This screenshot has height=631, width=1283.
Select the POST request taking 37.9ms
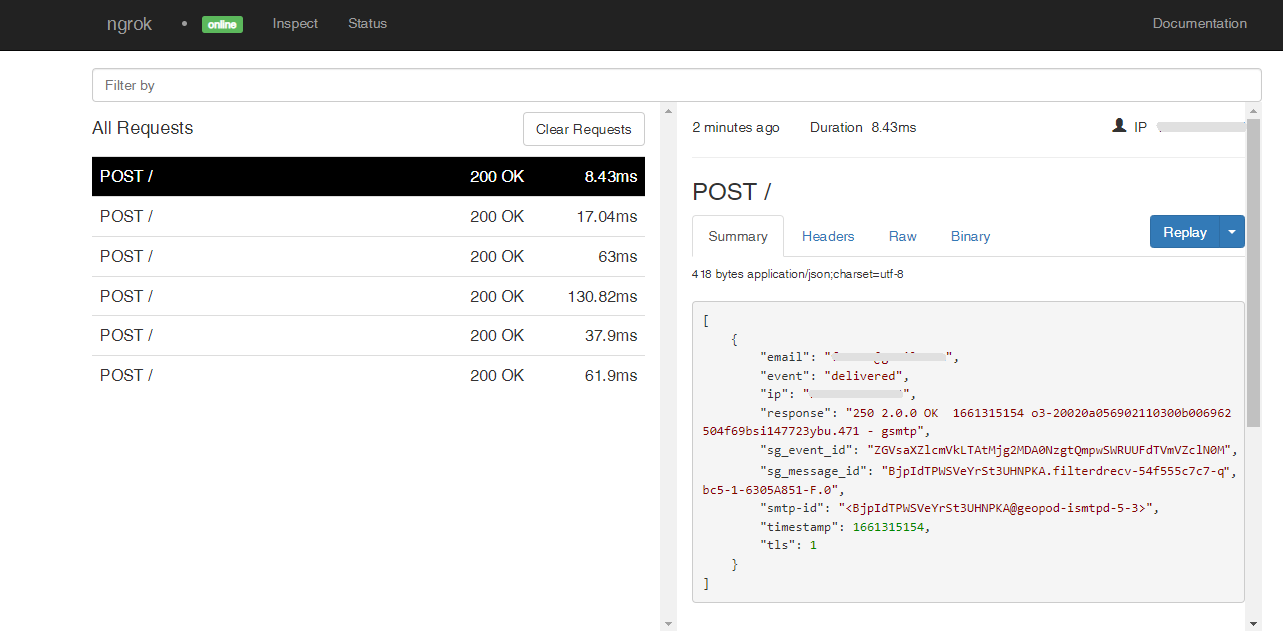tap(368, 335)
